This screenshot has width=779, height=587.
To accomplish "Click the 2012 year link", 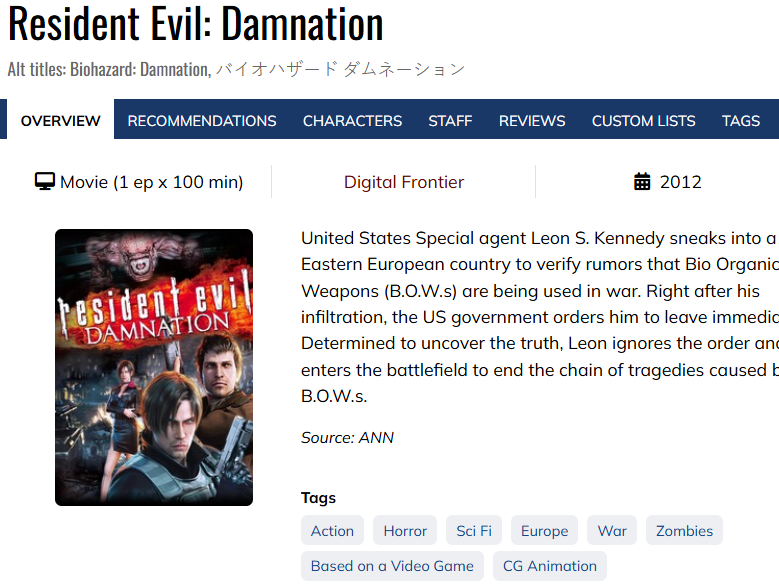I will point(680,182).
